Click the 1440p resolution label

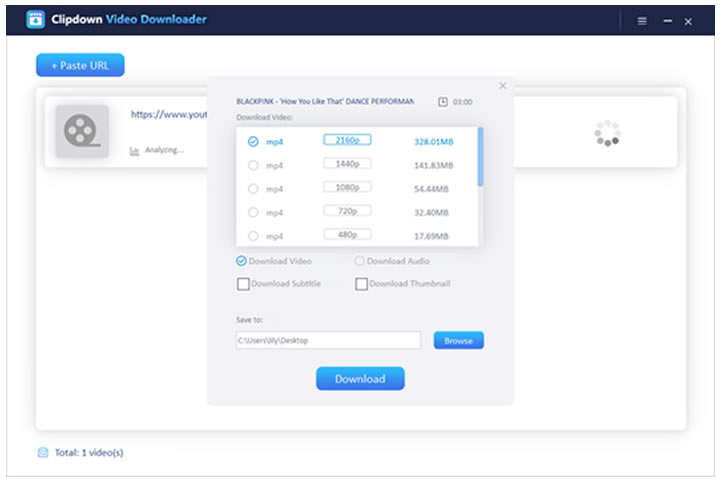click(x=347, y=164)
